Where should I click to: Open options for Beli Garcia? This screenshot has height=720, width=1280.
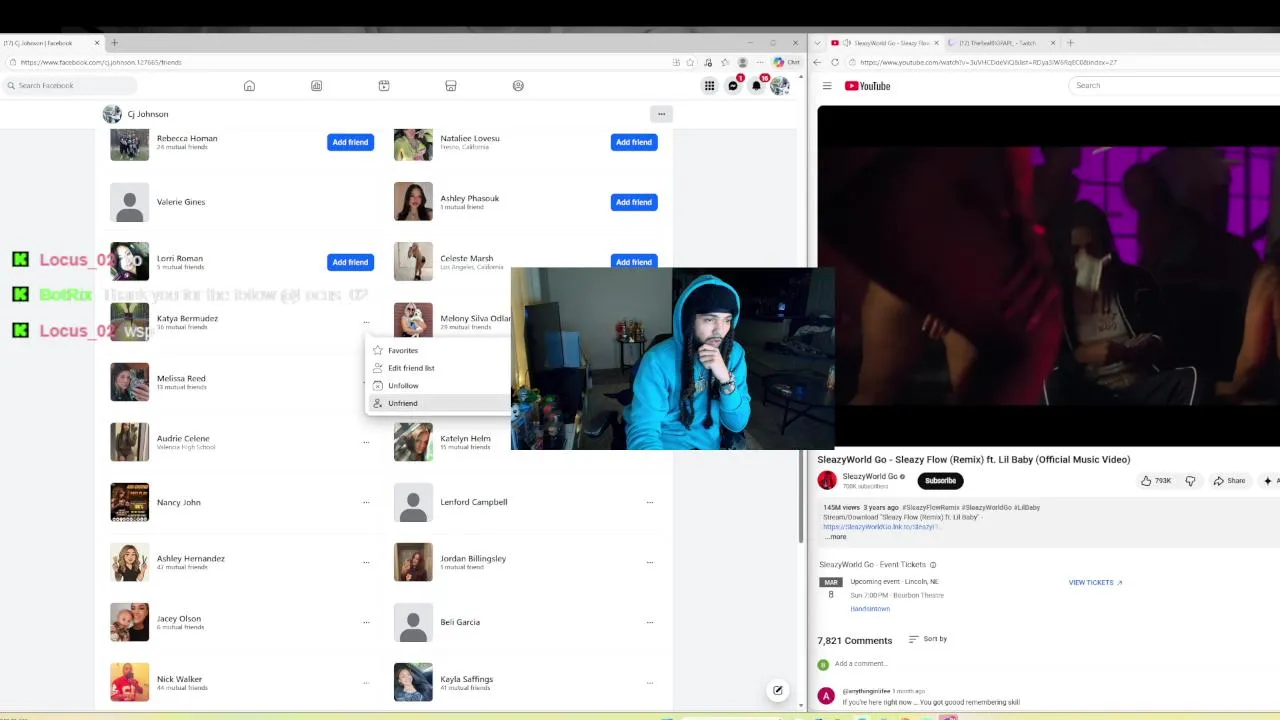pyautogui.click(x=650, y=622)
